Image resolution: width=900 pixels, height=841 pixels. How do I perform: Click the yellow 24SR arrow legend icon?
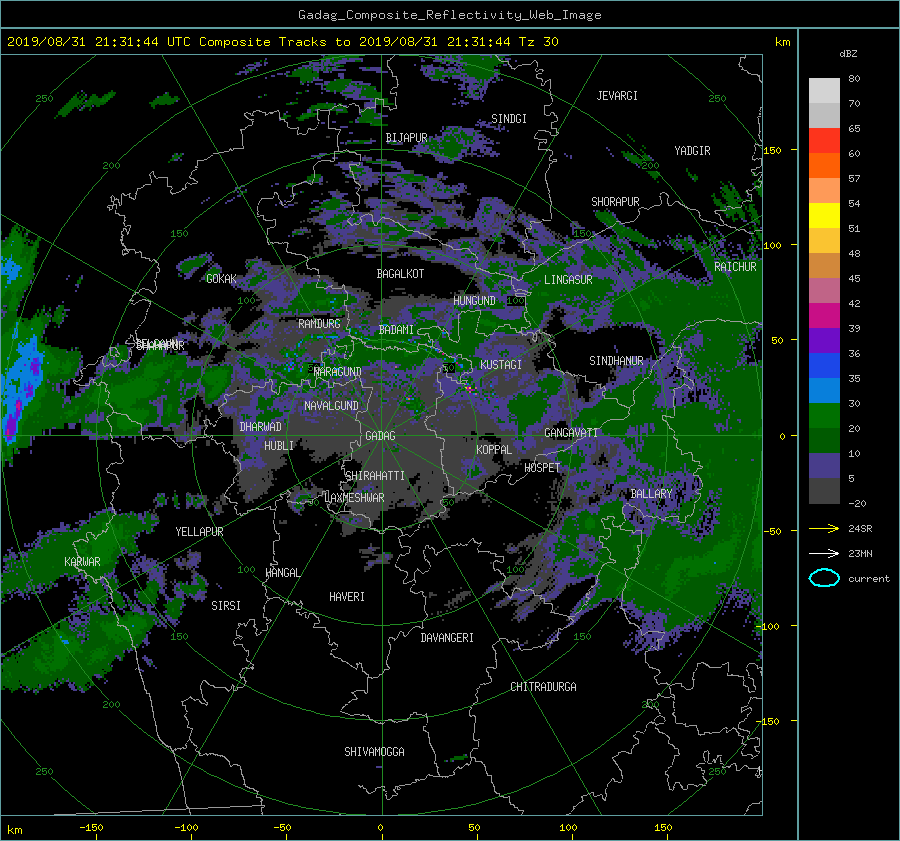(824, 528)
